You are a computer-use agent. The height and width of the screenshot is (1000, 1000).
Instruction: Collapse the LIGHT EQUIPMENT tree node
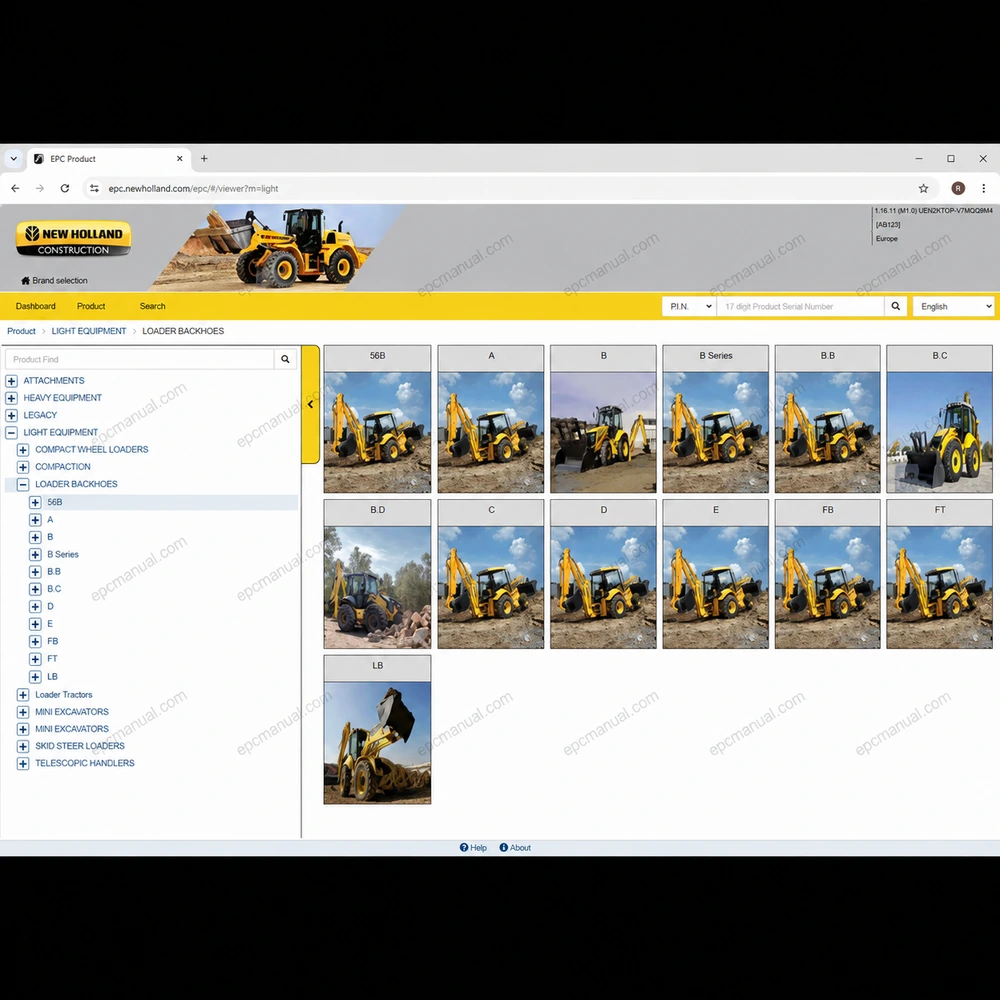11,432
